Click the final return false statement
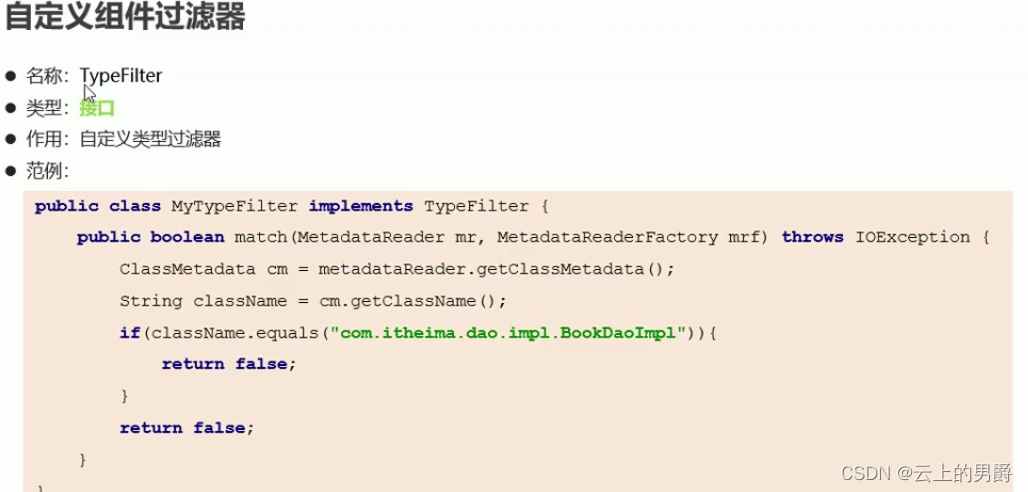1028x492 pixels. [187, 428]
